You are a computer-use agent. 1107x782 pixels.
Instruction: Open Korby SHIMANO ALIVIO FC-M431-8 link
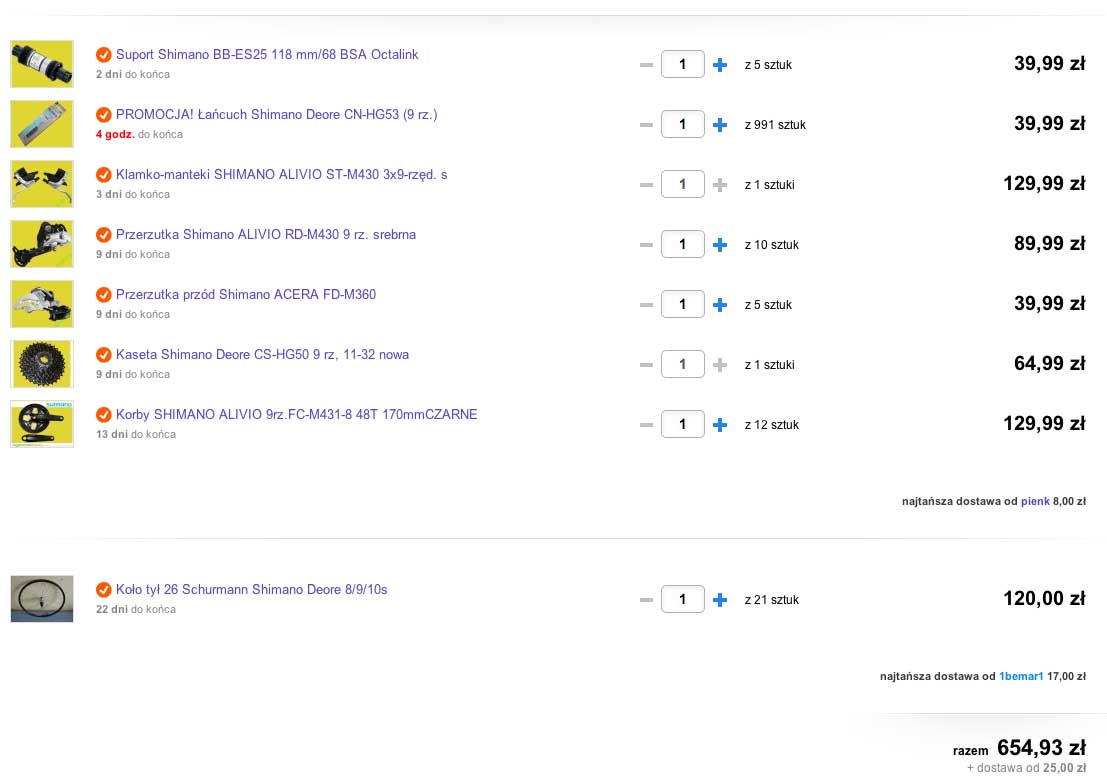tap(297, 414)
